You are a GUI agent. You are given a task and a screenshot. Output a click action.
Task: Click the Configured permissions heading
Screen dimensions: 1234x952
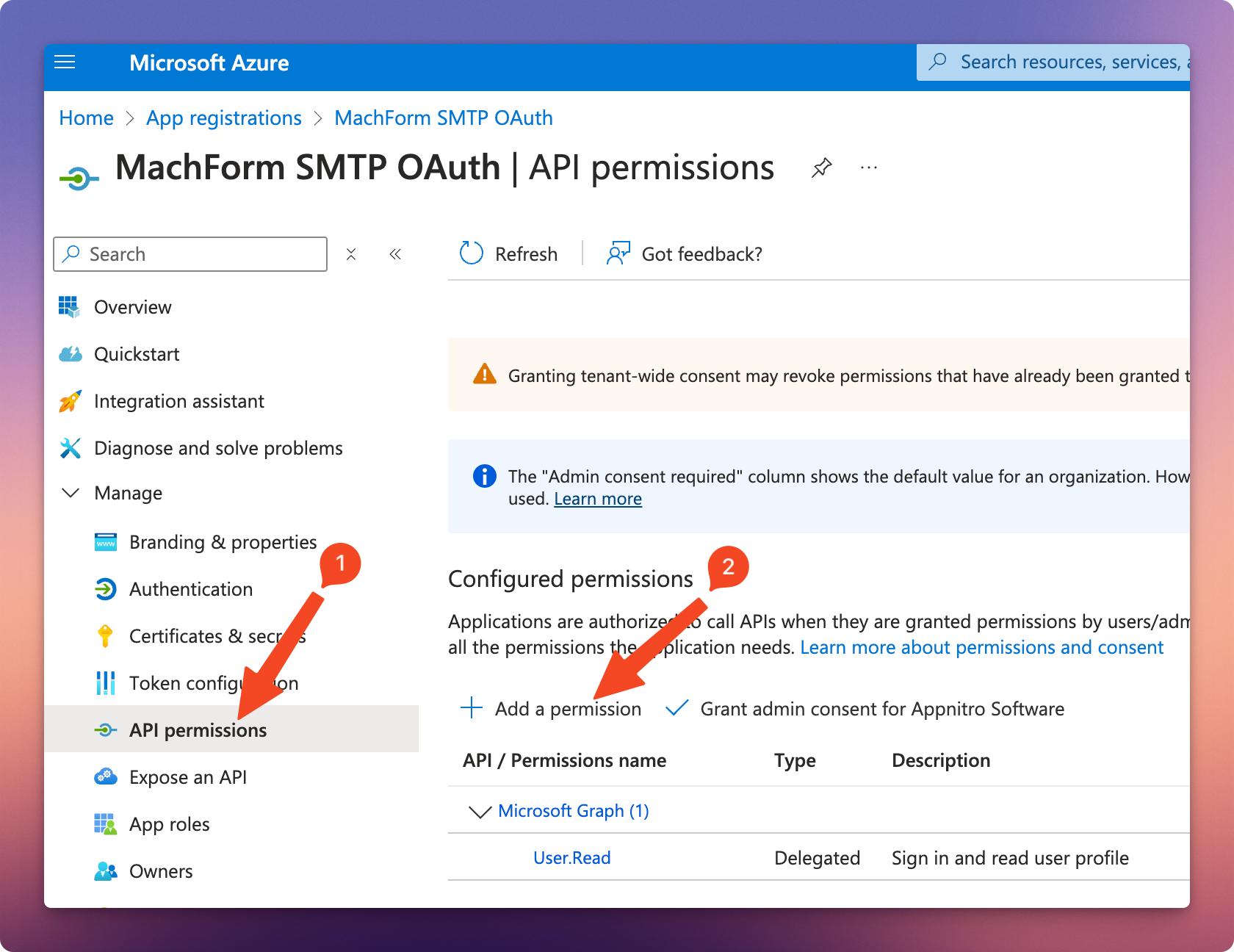point(571,579)
